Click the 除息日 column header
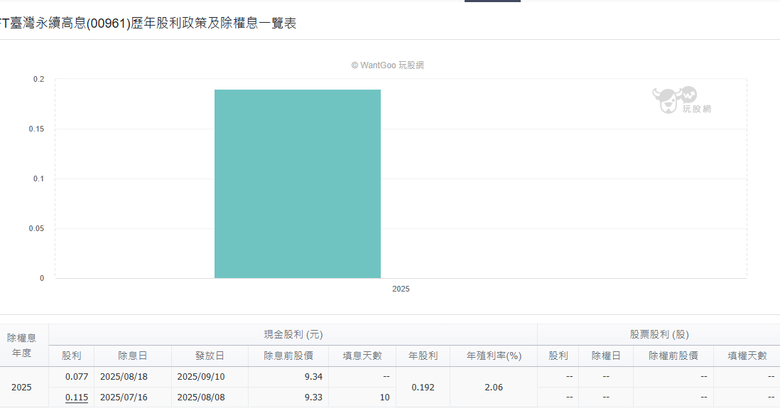The image size is (780, 416). point(132,356)
